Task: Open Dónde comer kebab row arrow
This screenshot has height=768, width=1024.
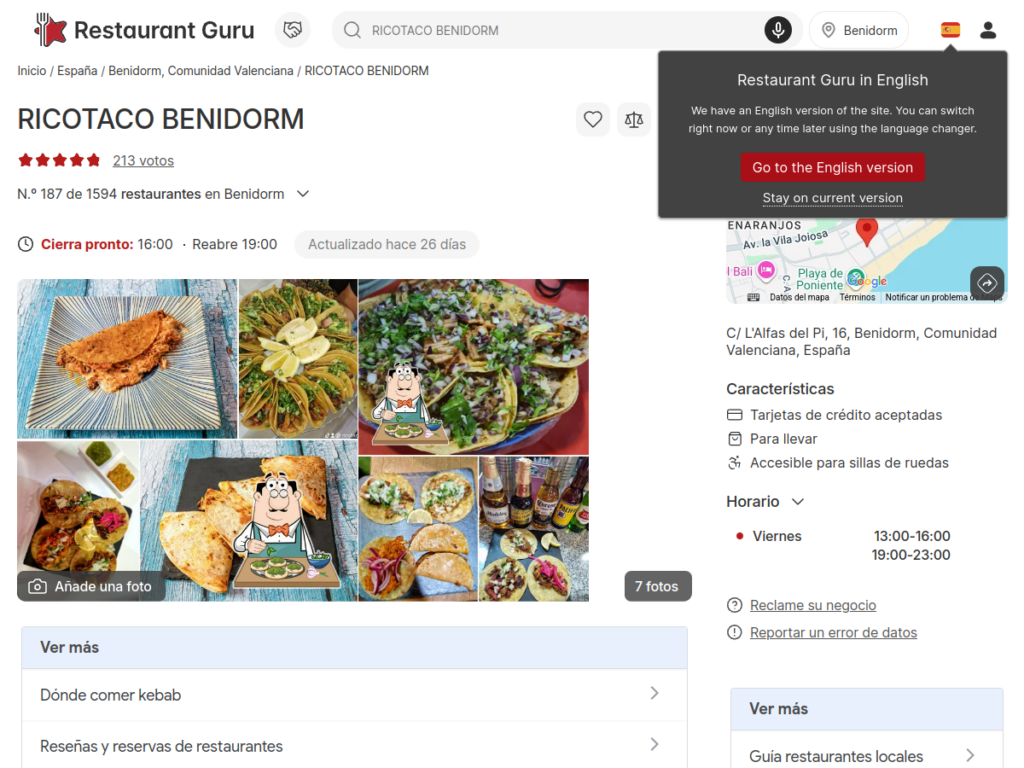Action: [654, 694]
